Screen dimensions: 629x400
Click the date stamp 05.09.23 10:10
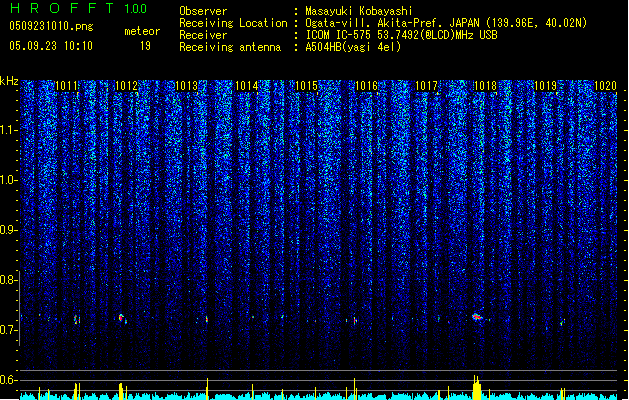pos(51,46)
